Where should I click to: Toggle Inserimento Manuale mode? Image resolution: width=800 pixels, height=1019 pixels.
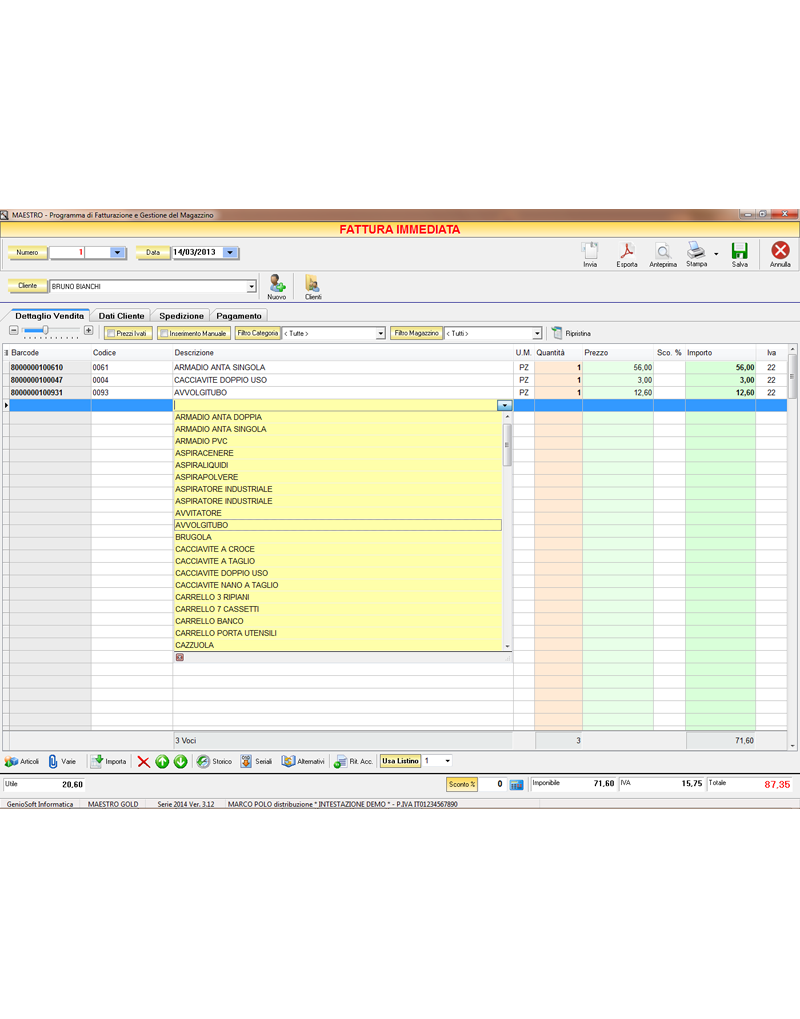pos(193,332)
